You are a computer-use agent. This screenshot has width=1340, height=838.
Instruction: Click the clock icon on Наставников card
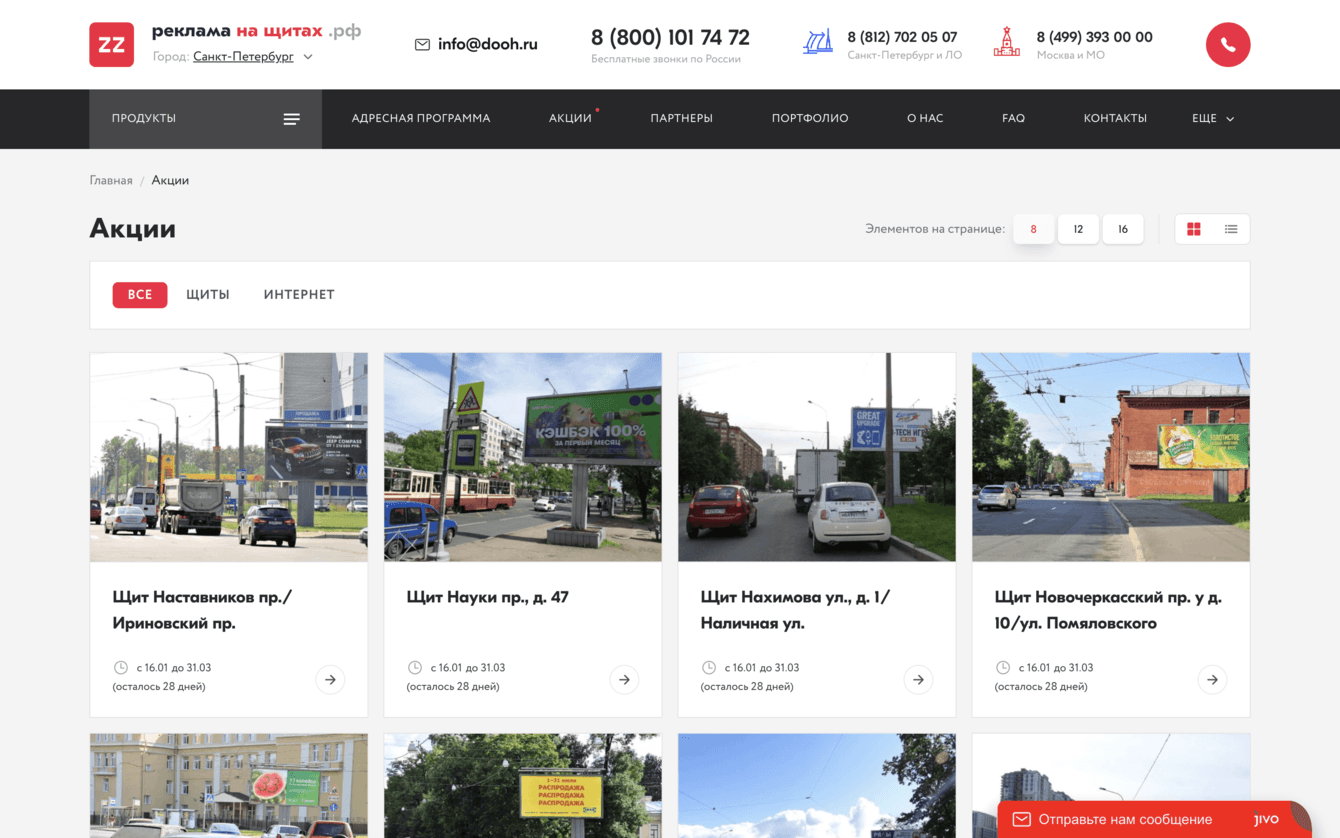click(x=120, y=667)
